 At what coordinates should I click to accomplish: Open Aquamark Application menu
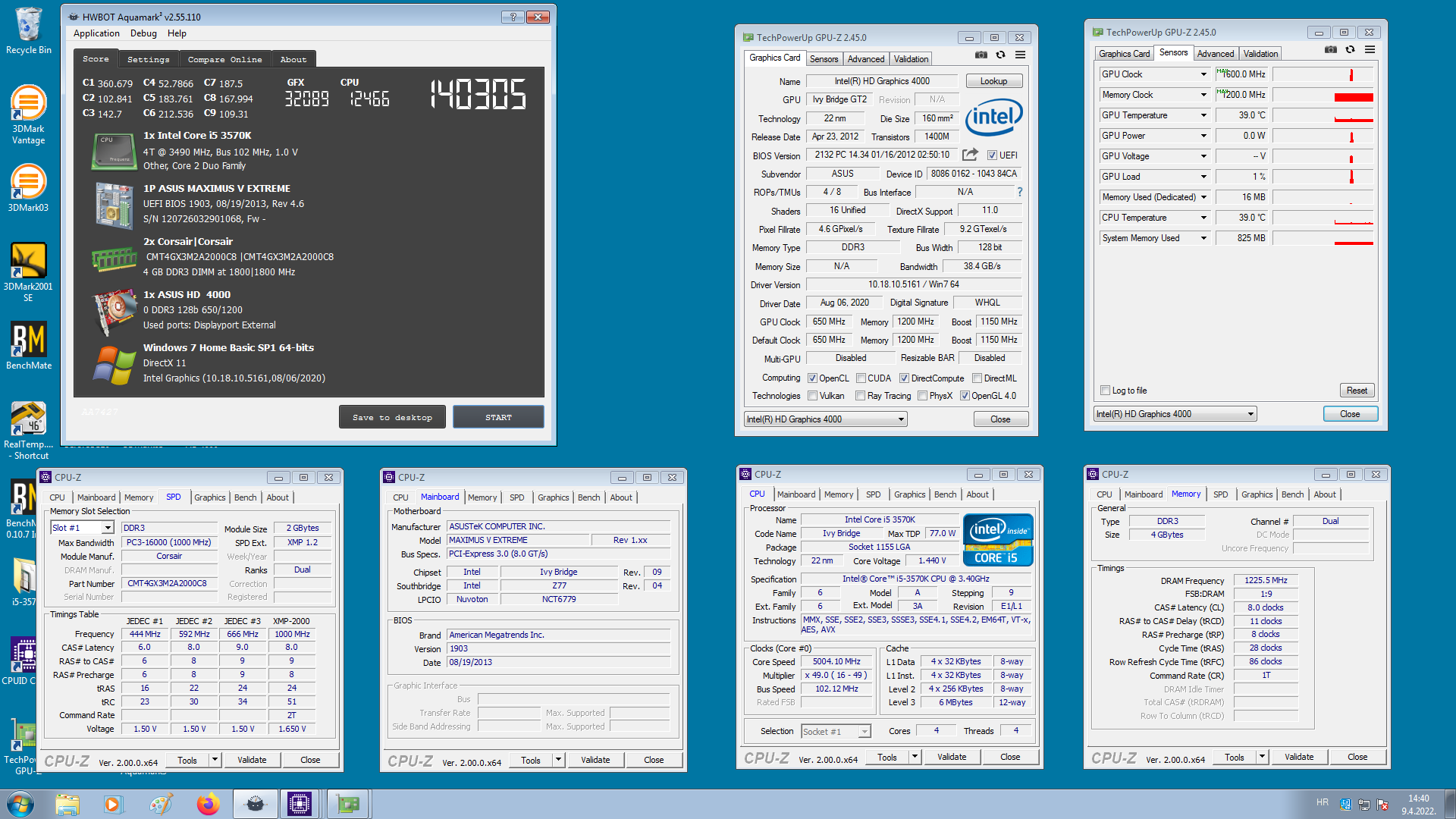(x=96, y=33)
